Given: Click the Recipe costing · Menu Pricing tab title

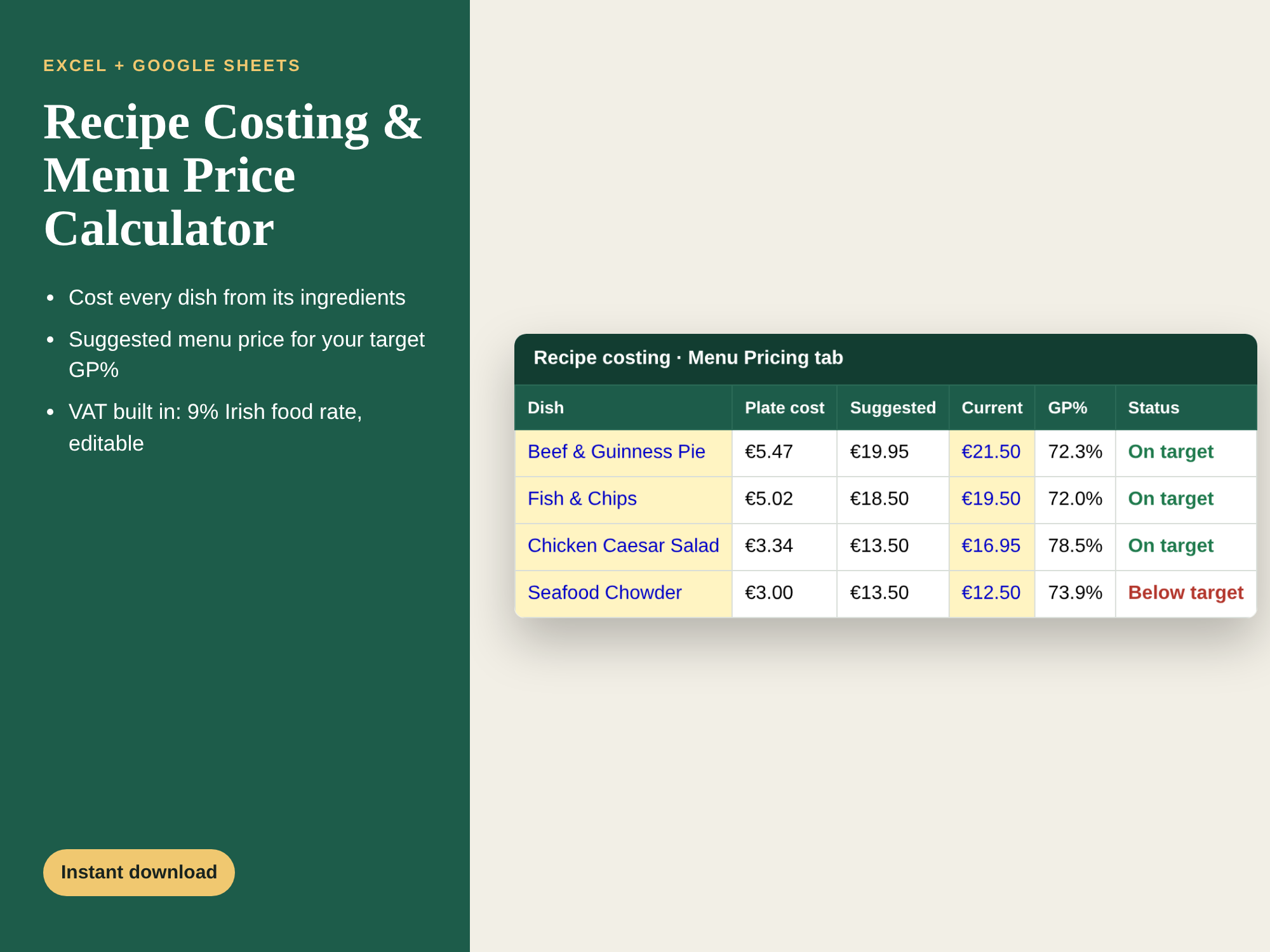Looking at the screenshot, I should coord(688,358).
